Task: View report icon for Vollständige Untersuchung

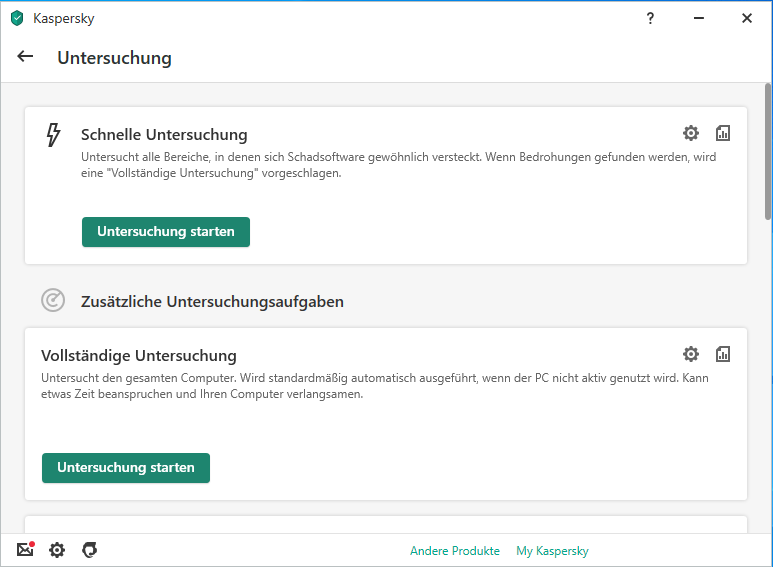Action: (x=723, y=354)
